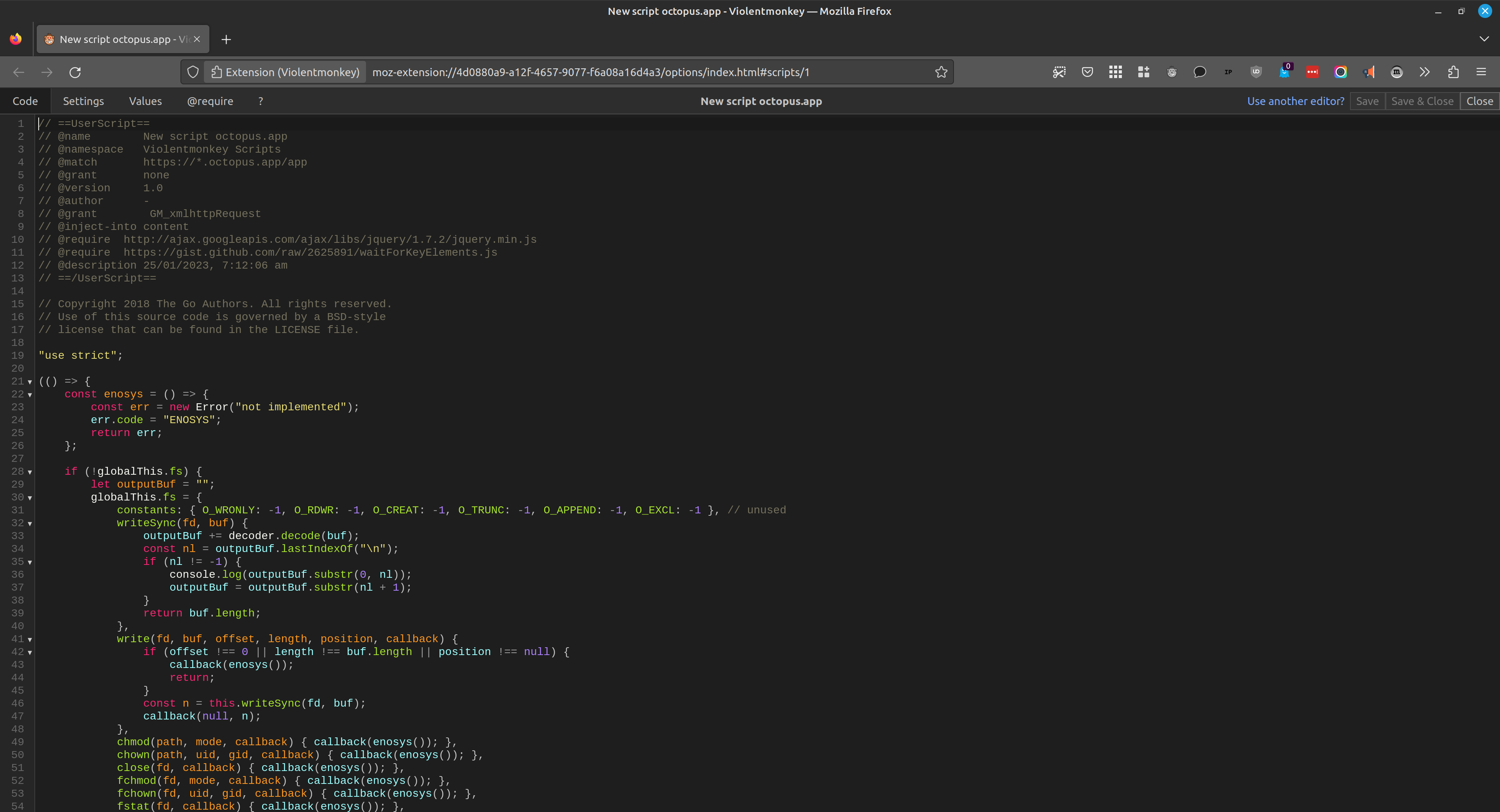Go forward one page
The image size is (1500, 812).
[46, 72]
